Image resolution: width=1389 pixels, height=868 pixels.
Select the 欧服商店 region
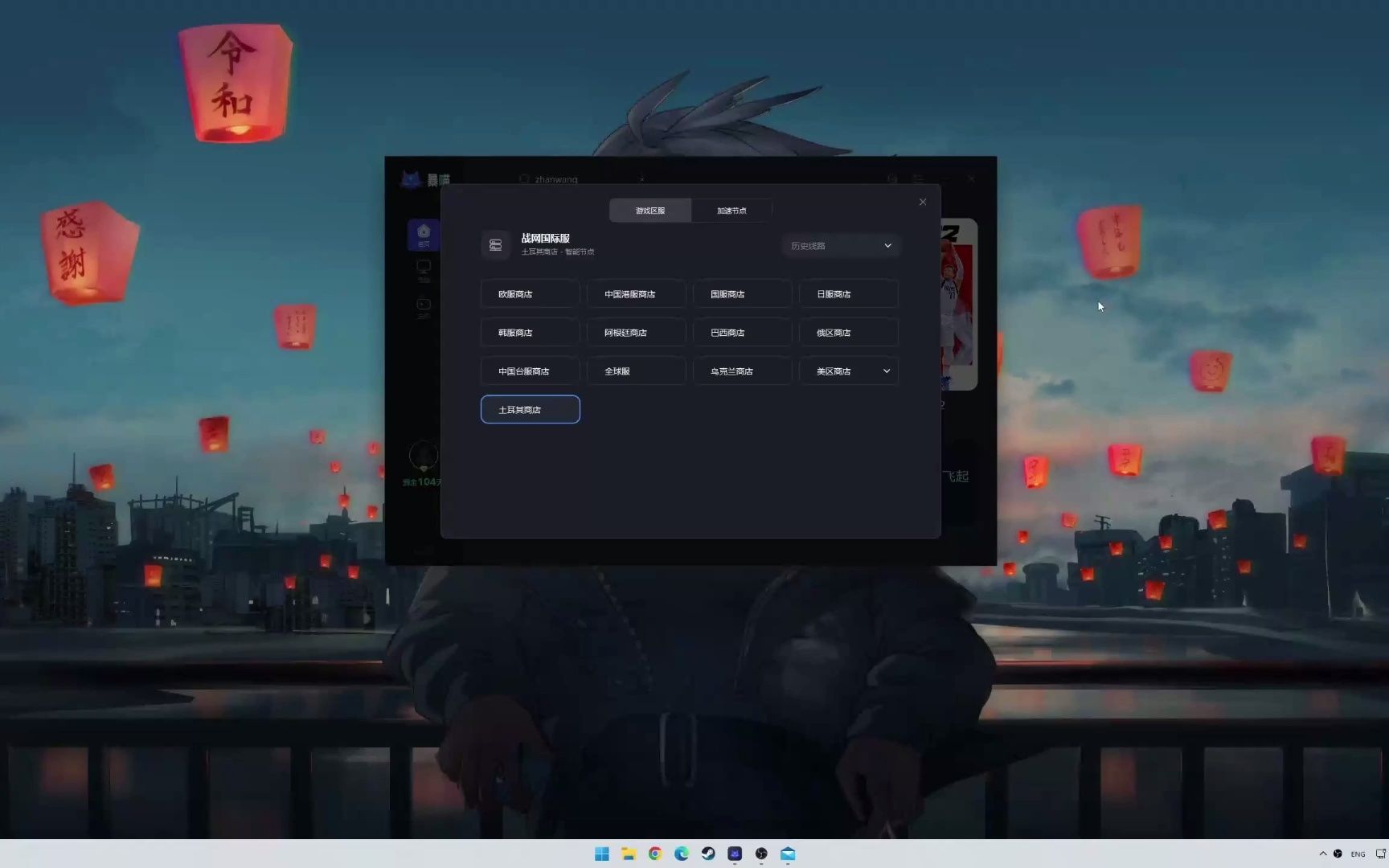click(531, 294)
